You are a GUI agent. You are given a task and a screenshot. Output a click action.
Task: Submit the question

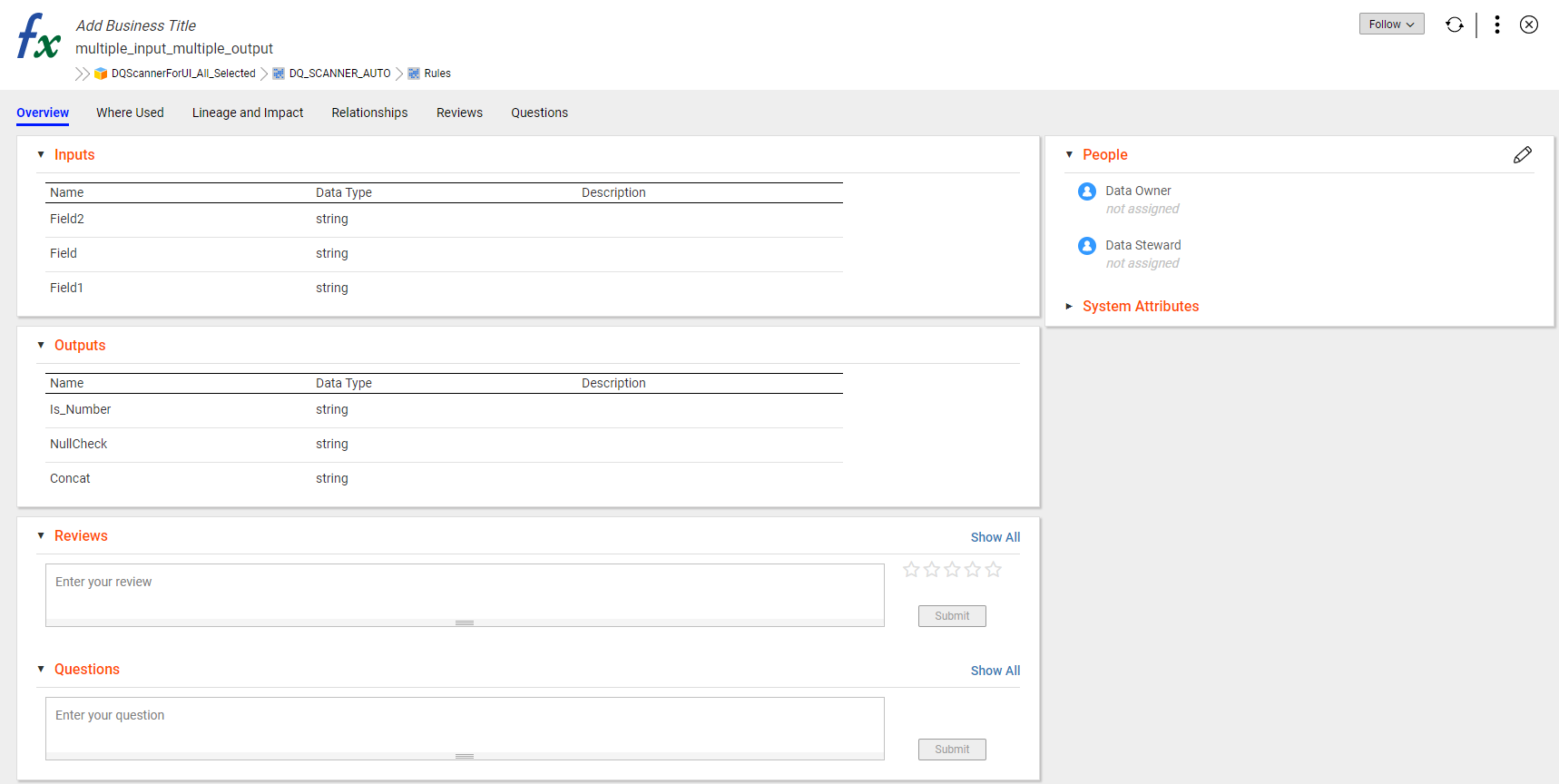click(952, 750)
